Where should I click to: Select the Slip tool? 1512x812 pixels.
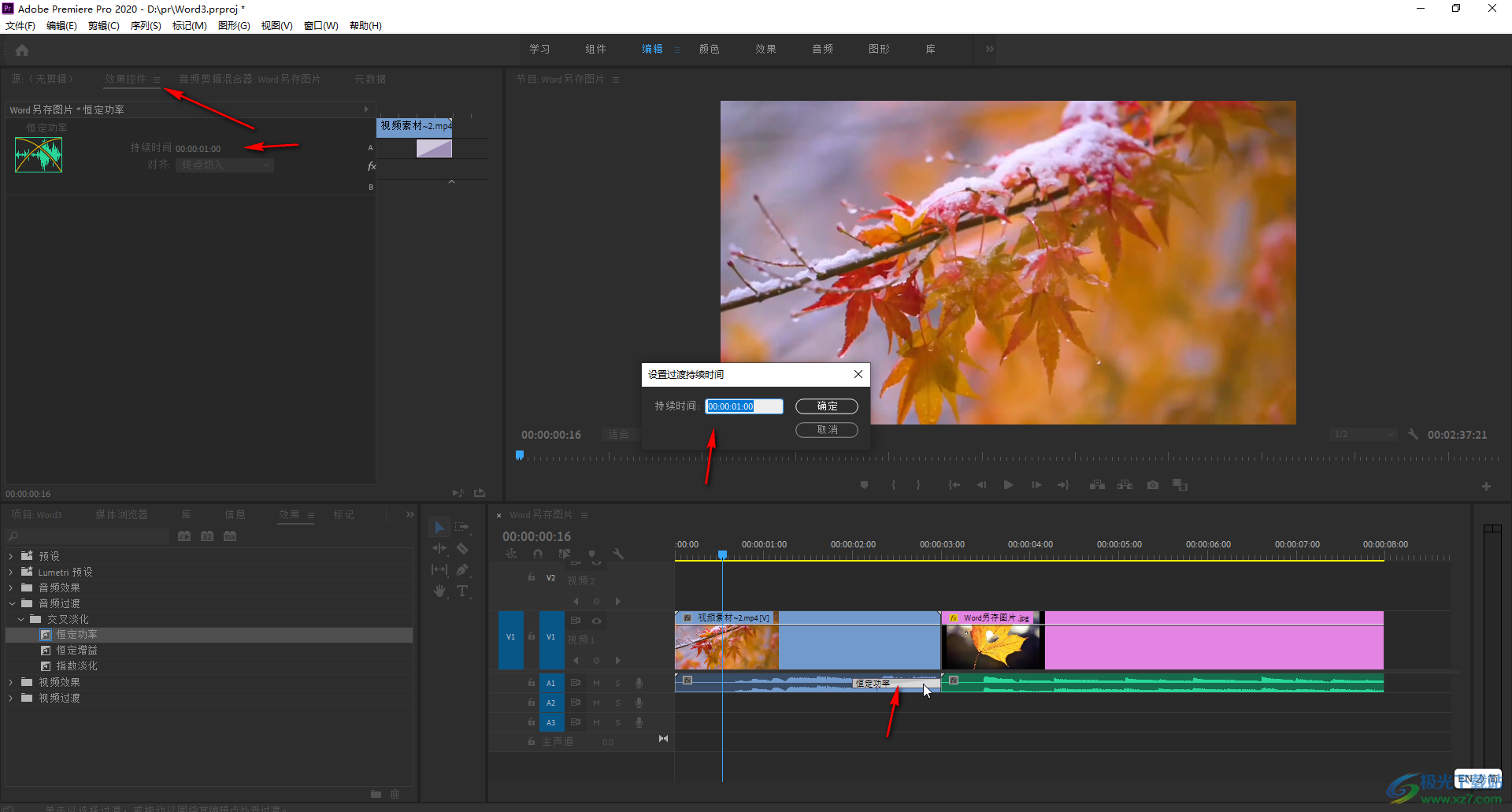(439, 569)
